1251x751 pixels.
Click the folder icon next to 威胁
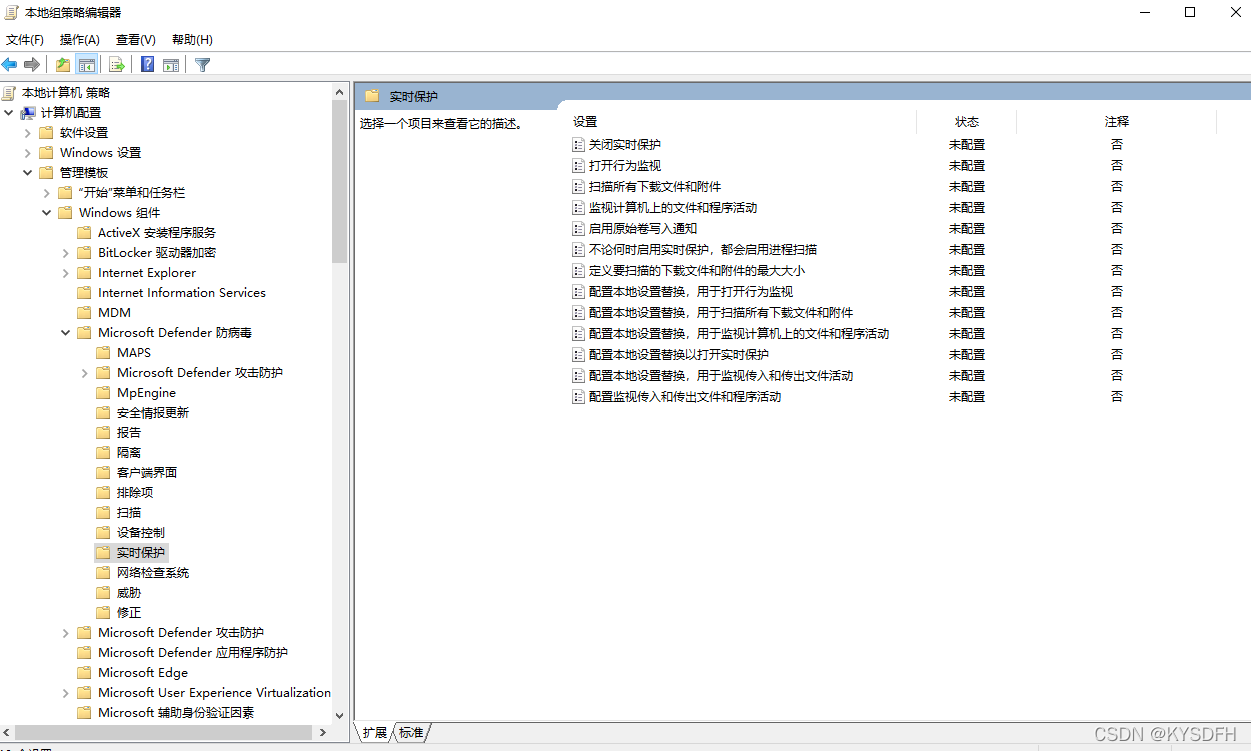click(103, 593)
